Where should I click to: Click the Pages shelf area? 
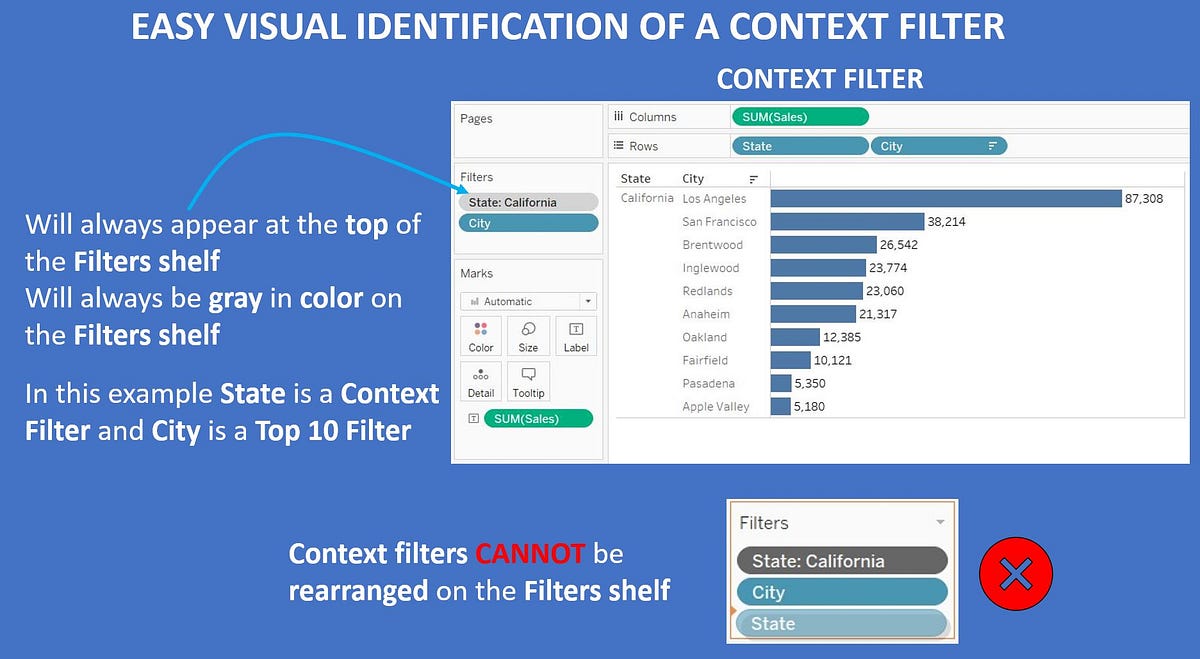pyautogui.click(x=528, y=130)
